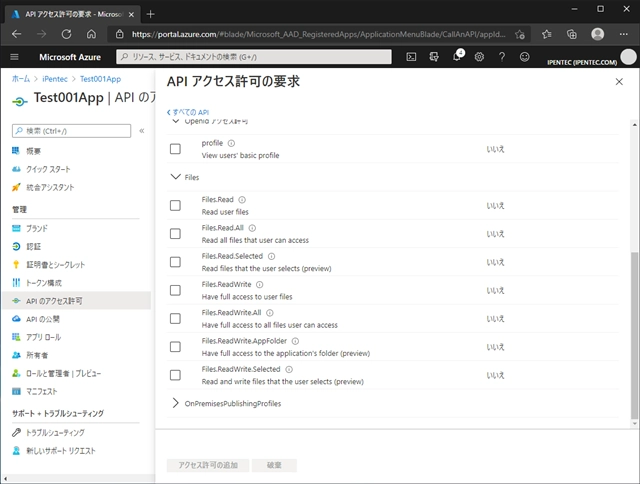Open the Azure portal hamburger menu
The height and width of the screenshot is (484, 640).
(14, 57)
